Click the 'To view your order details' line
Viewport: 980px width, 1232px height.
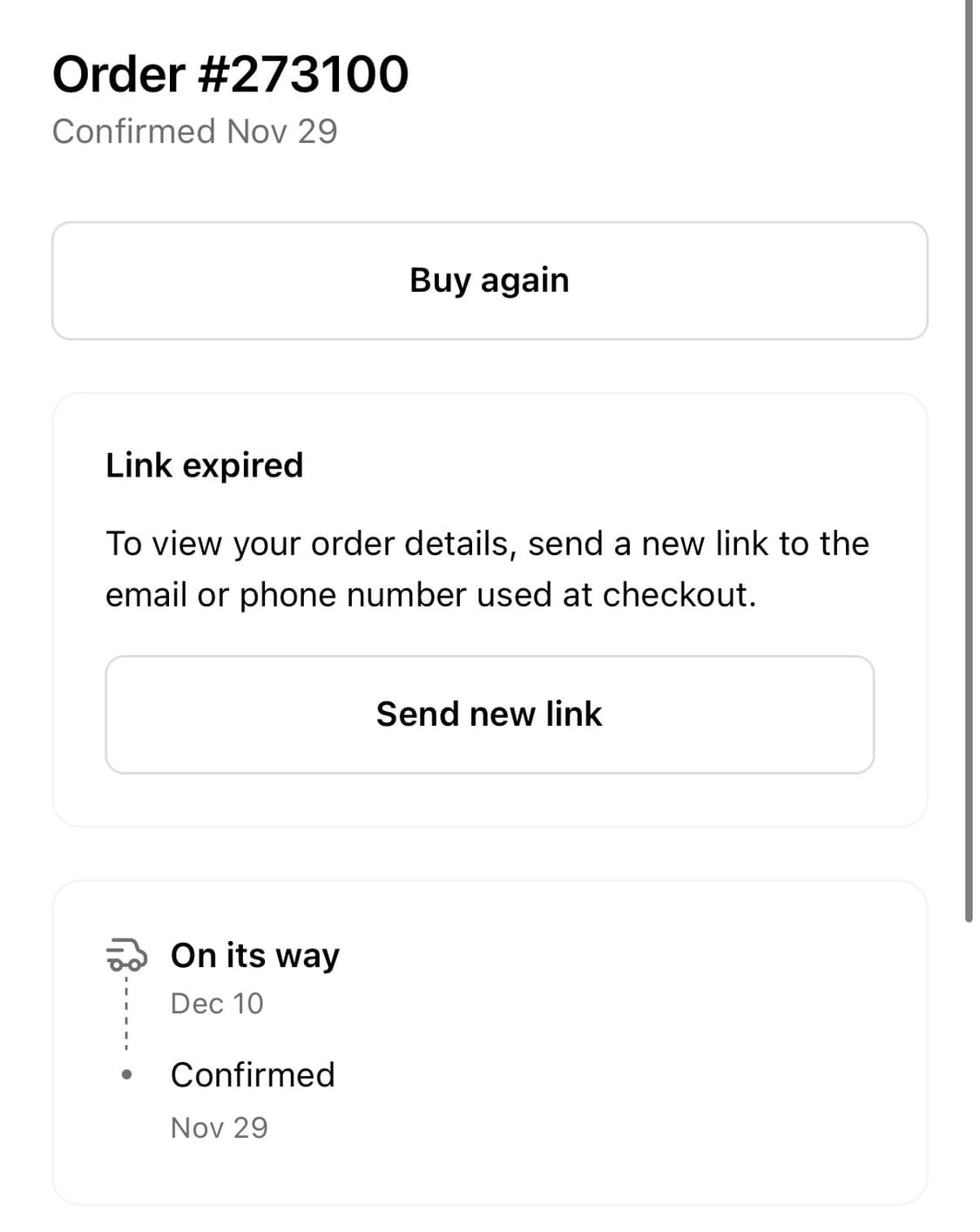point(487,544)
